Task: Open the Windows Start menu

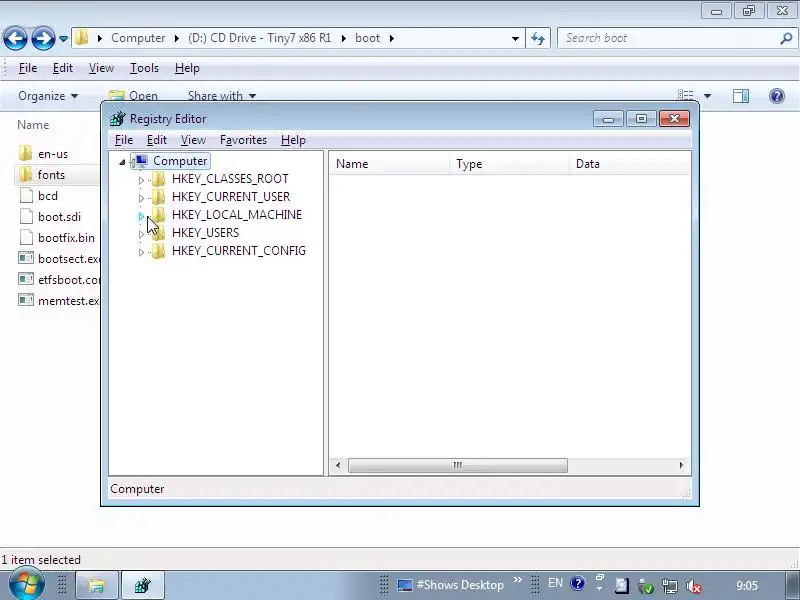Action: tap(27, 585)
